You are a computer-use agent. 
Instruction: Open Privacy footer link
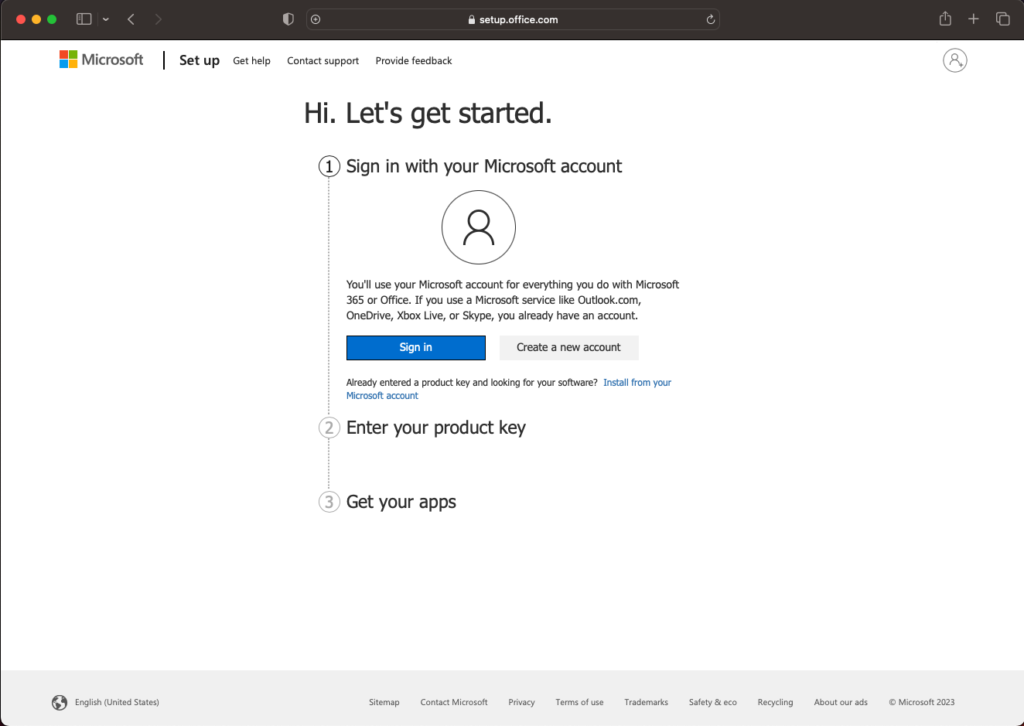(x=521, y=702)
